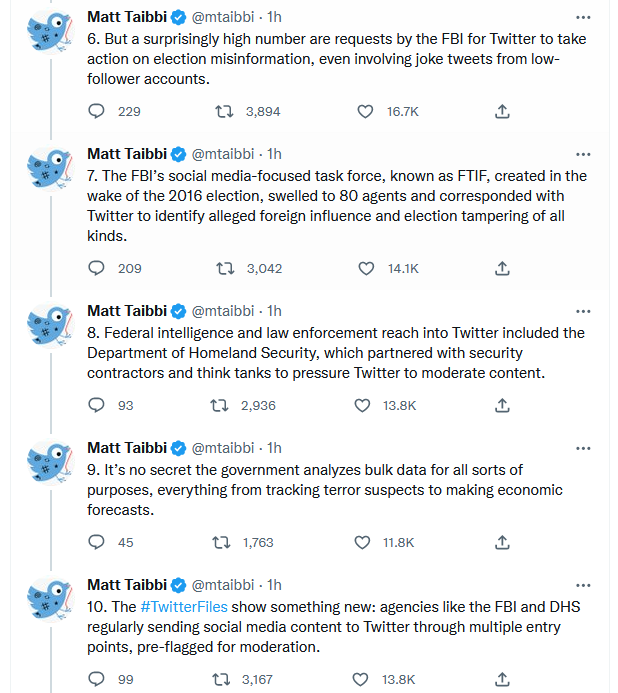Retweet tweet 9 with 1,763 retweets
The height and width of the screenshot is (693, 618).
click(x=221, y=542)
